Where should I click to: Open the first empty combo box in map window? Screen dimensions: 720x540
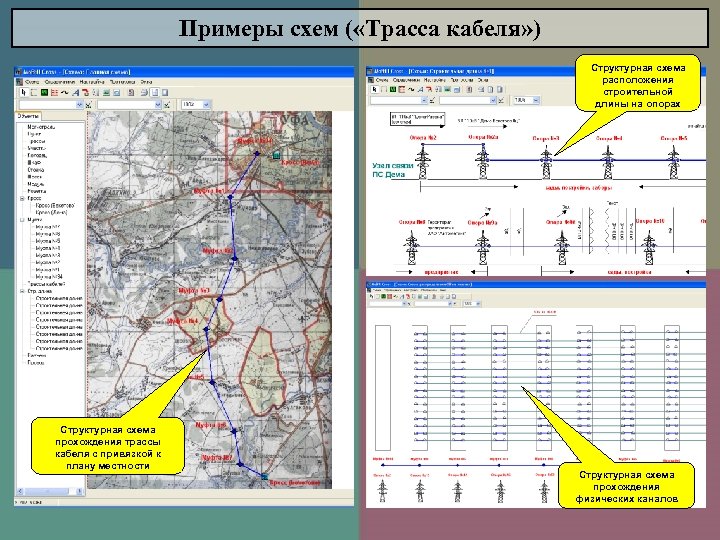51,105
